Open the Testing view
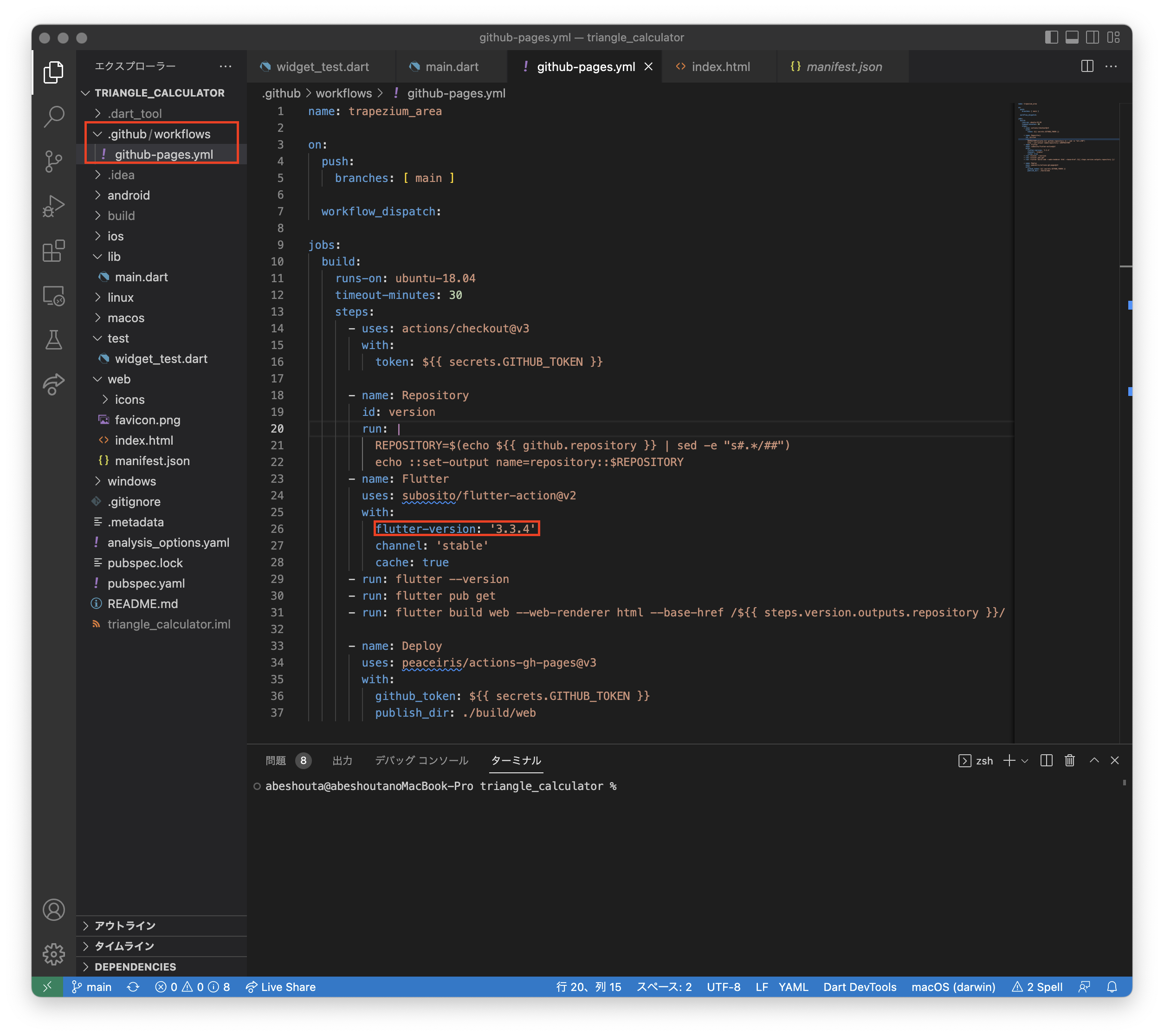The height and width of the screenshot is (1036, 1164). coord(54,340)
